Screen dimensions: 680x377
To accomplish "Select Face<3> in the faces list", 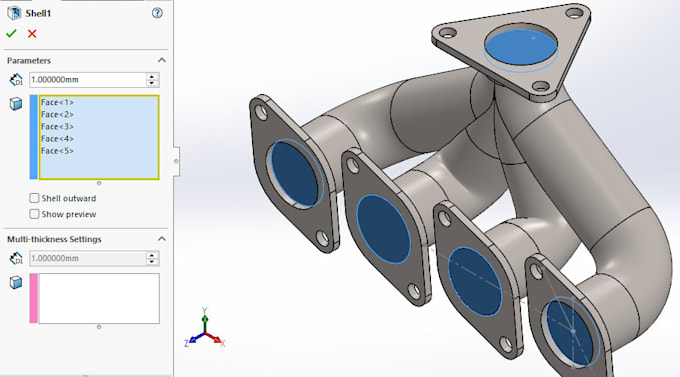I will [x=57, y=127].
